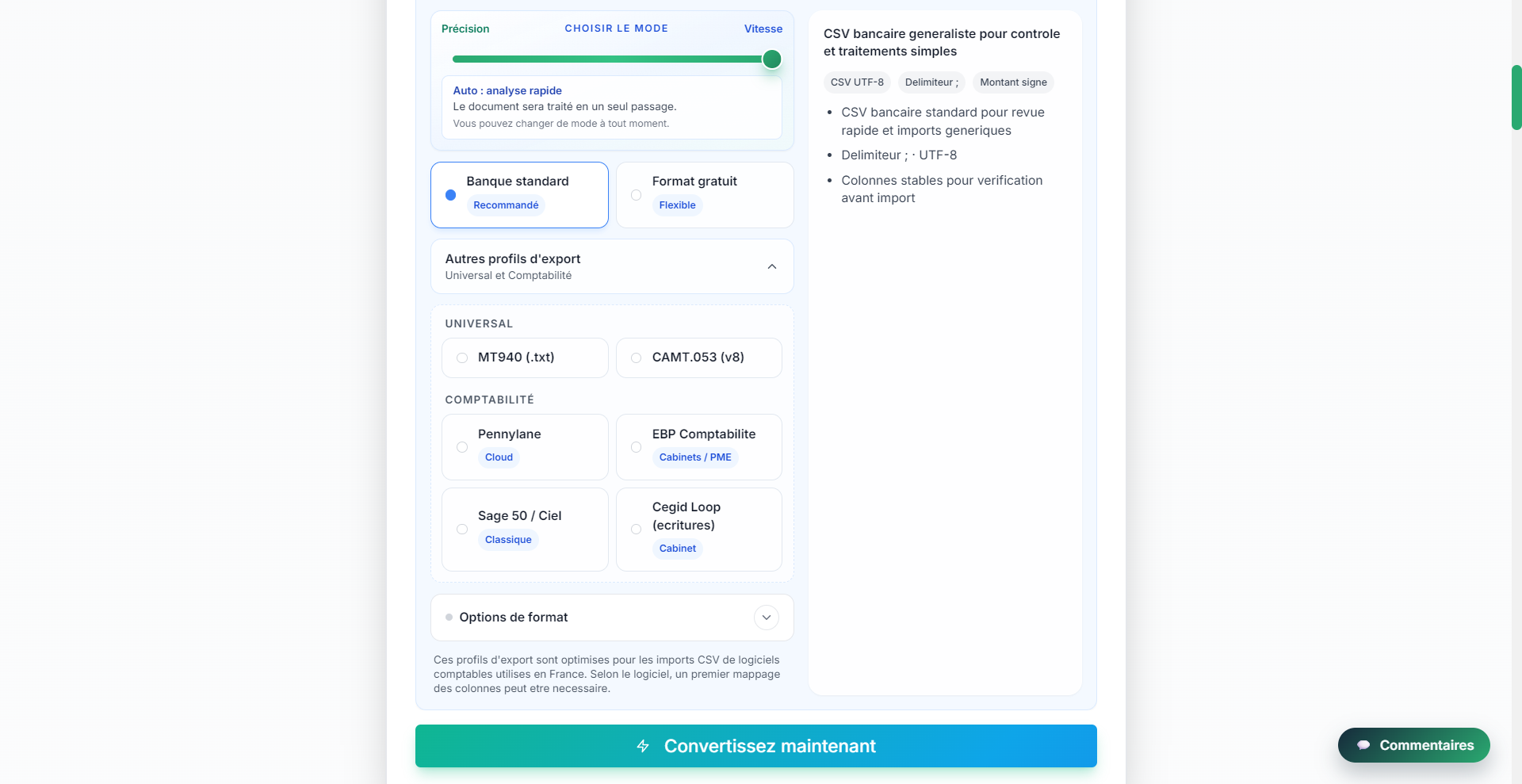Click the CSV UTF-8 tag chip
Image resolution: width=1522 pixels, height=784 pixels.
[x=857, y=82]
